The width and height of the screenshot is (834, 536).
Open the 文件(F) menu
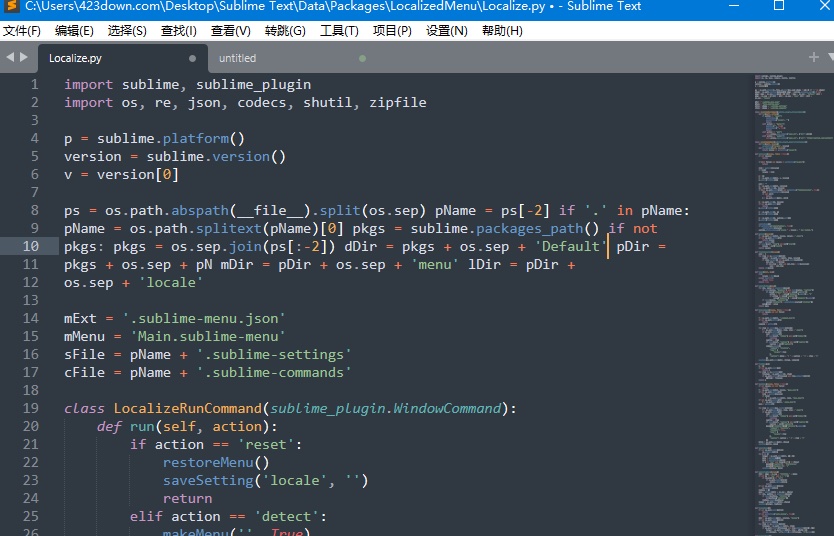(21, 31)
